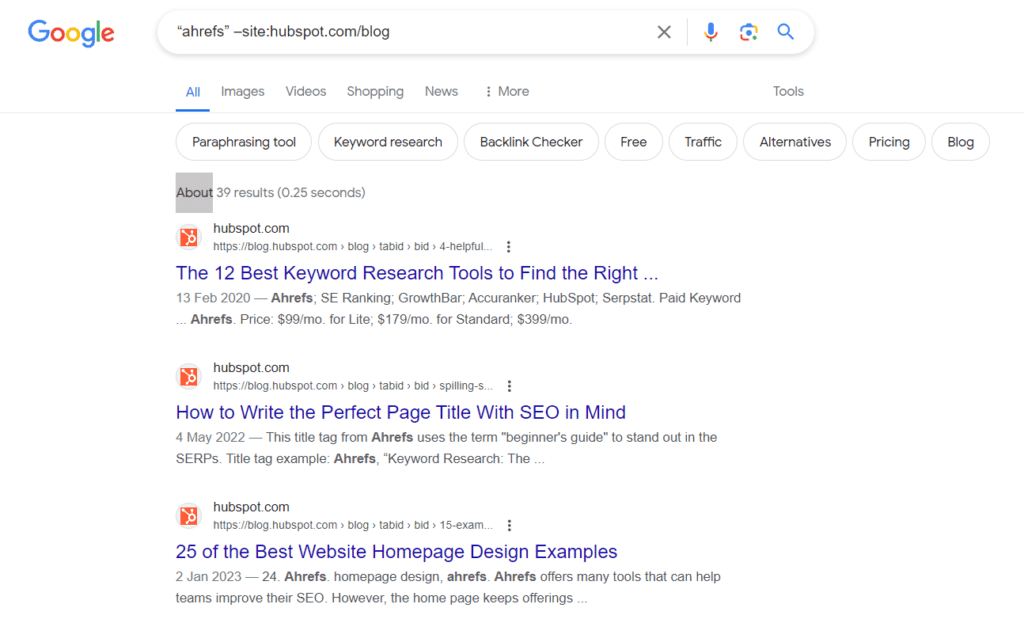Start voice search with the microphone icon

pyautogui.click(x=711, y=32)
